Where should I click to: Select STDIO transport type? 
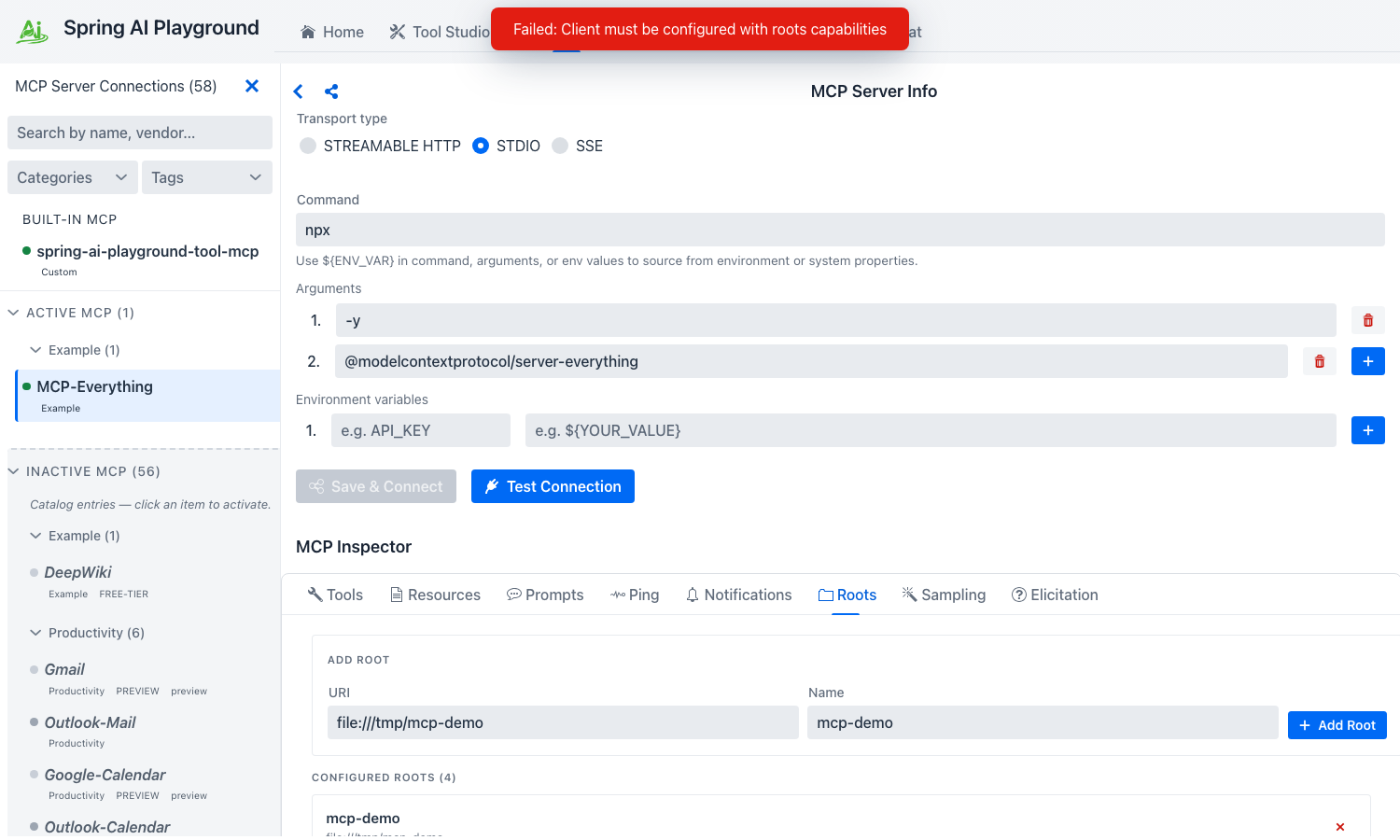(481, 146)
